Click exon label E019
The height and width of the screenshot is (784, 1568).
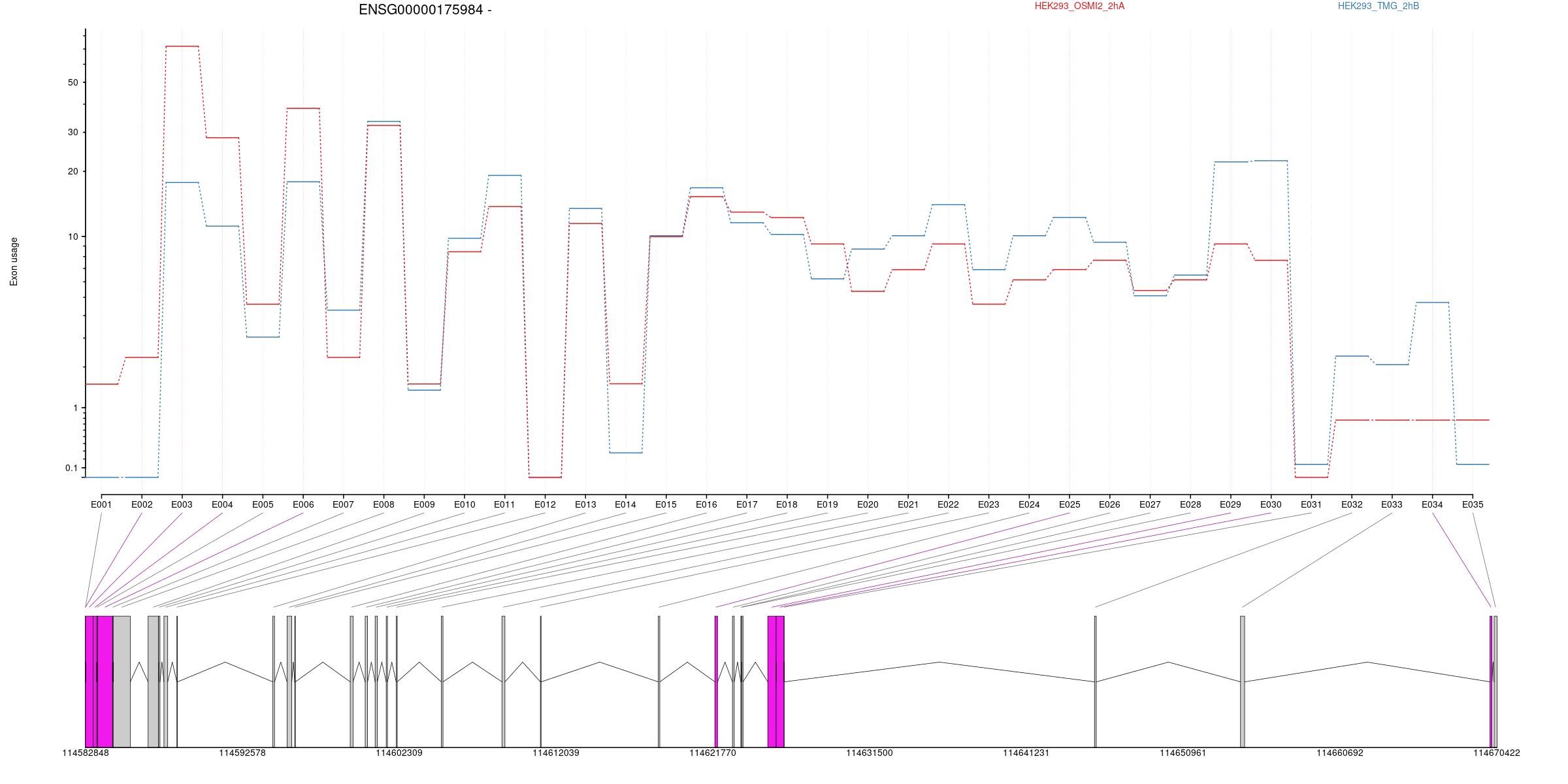(x=827, y=504)
